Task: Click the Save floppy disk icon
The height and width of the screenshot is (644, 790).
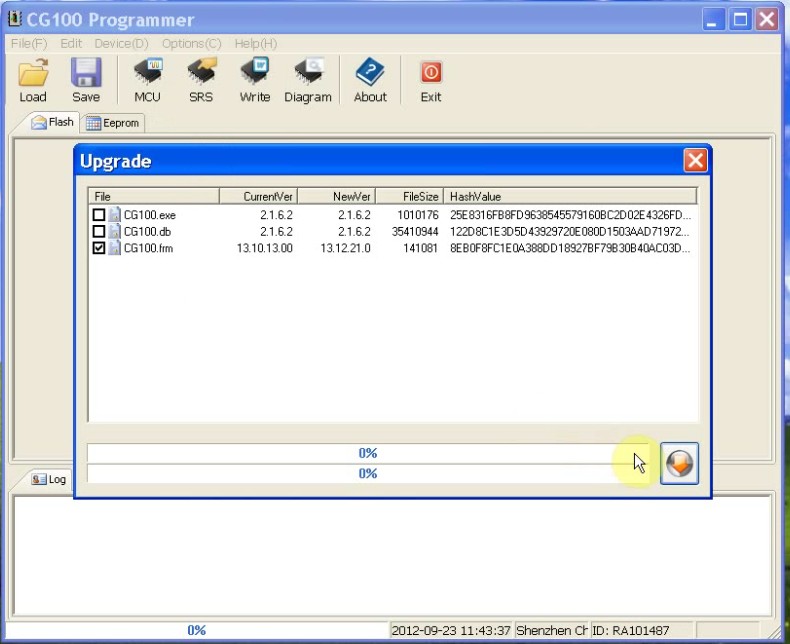Action: click(86, 73)
